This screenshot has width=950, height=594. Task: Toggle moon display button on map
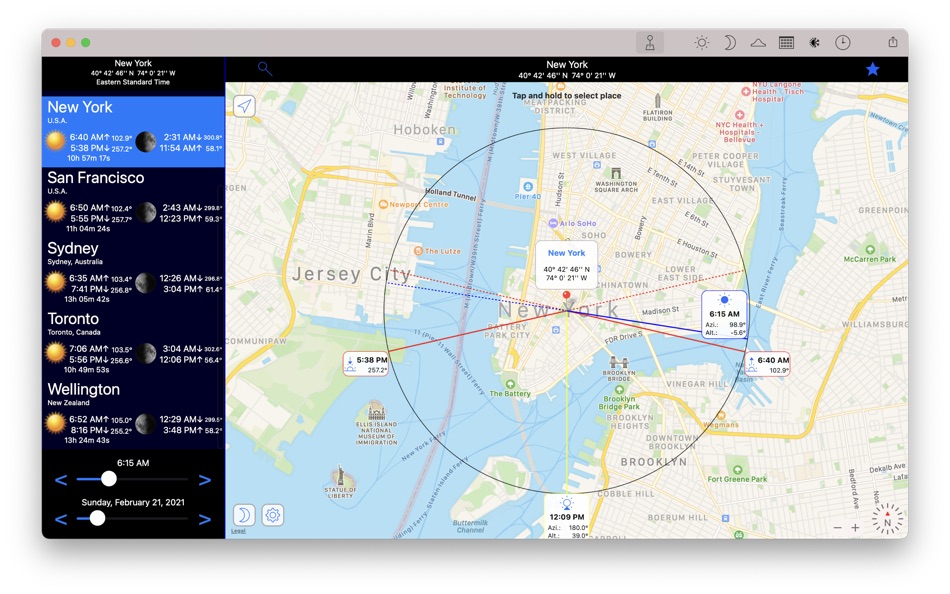(244, 515)
